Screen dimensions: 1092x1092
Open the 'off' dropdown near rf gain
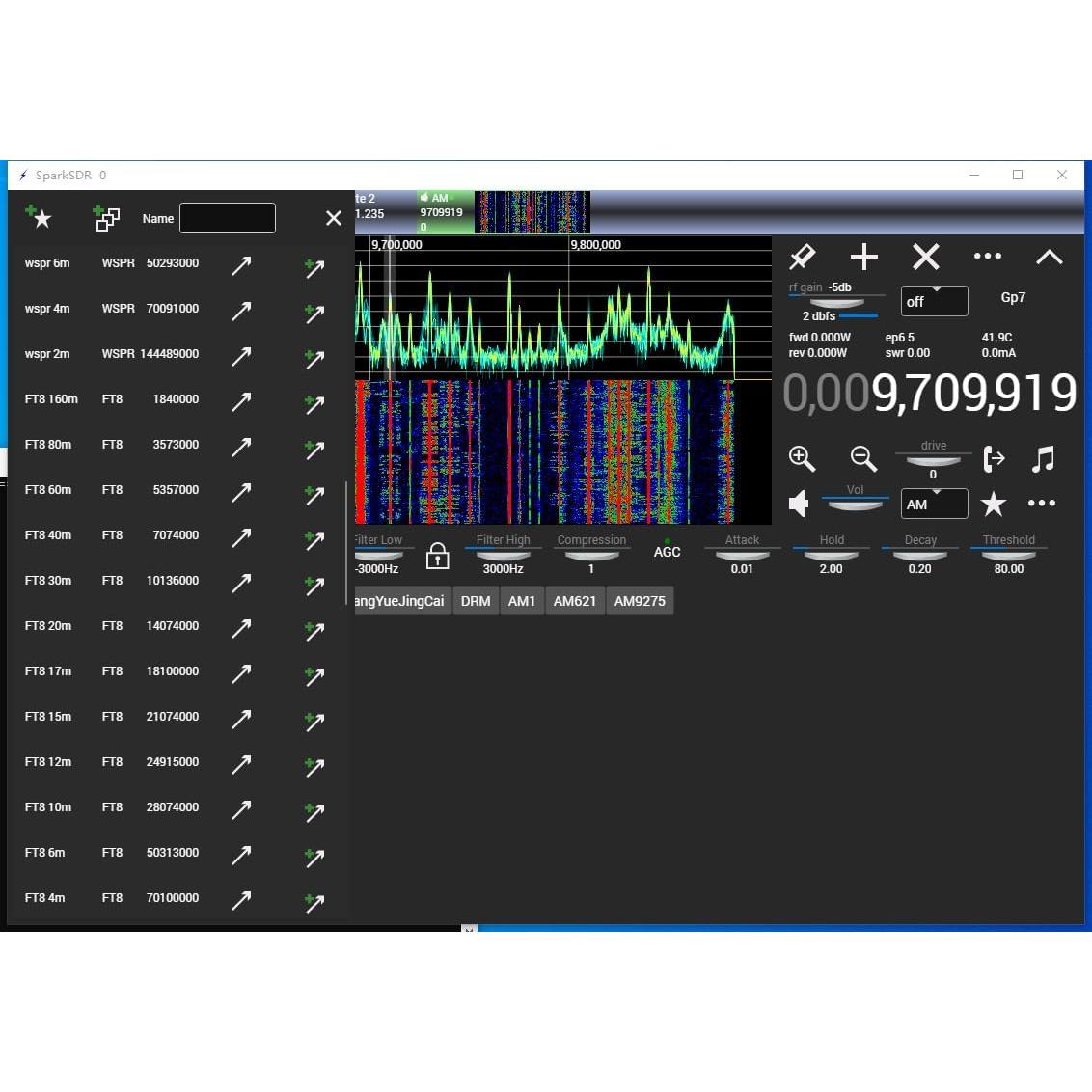[934, 301]
